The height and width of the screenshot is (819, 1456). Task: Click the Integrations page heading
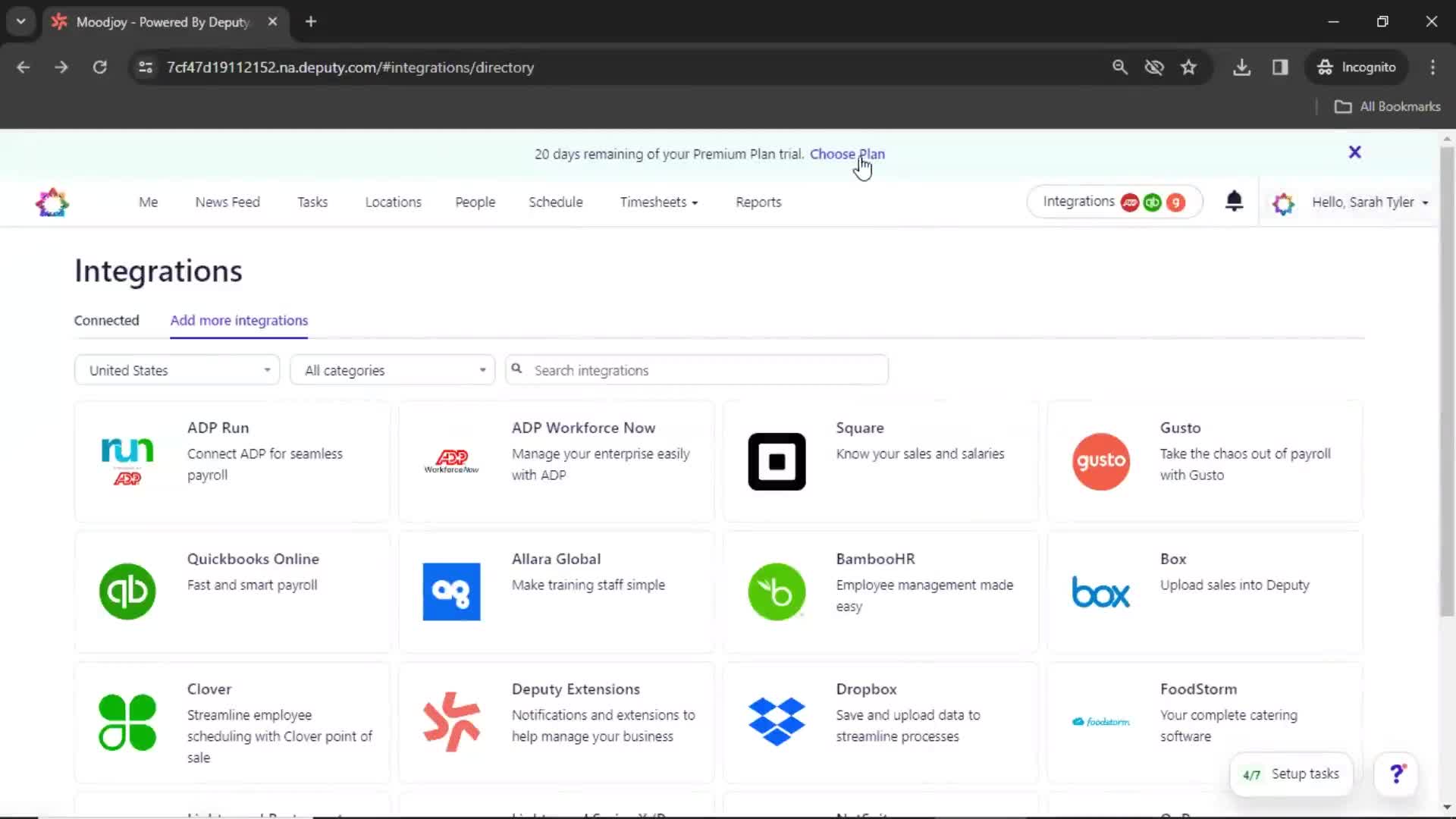(x=158, y=271)
